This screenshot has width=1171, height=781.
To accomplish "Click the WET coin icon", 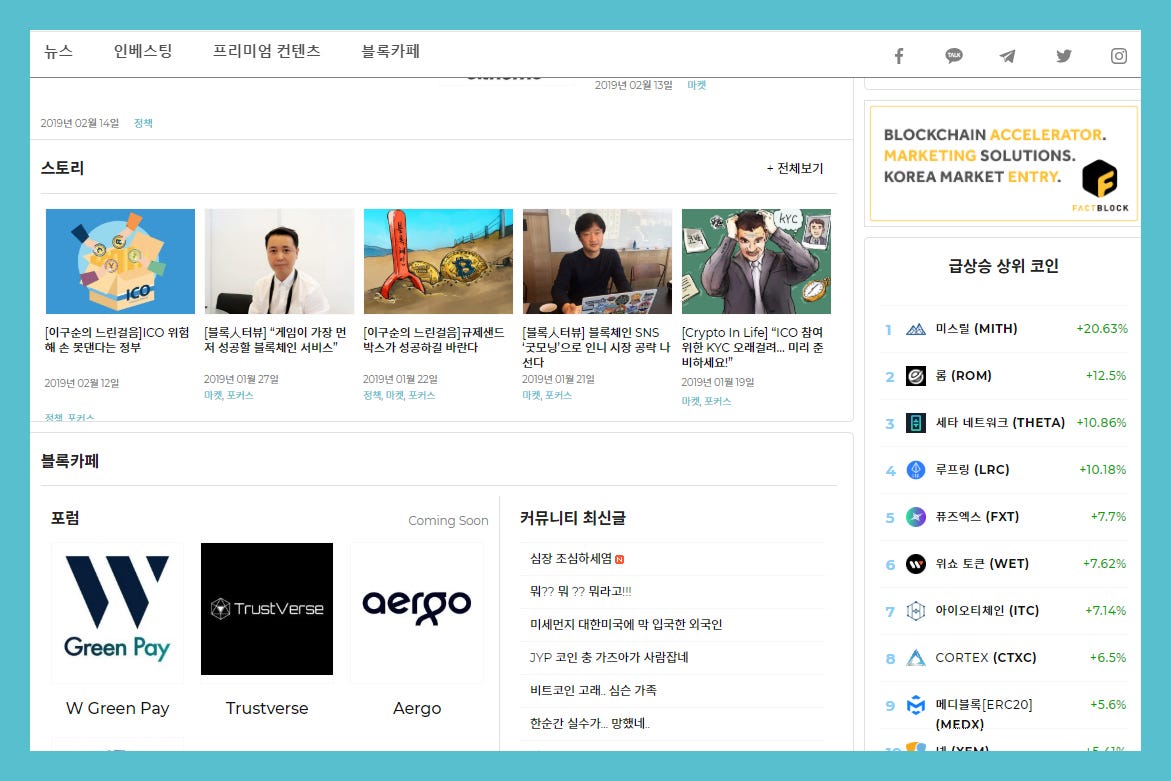I will [x=916, y=564].
